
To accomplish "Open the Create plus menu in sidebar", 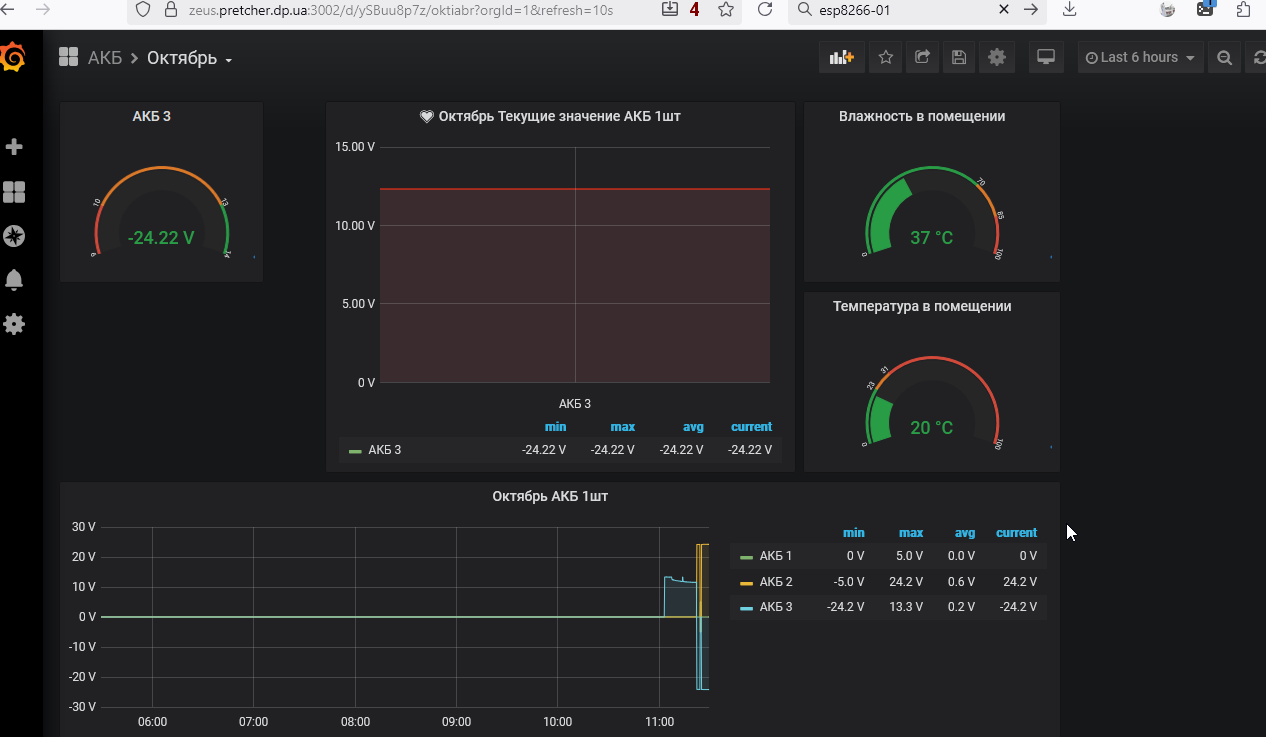I will [x=14, y=147].
